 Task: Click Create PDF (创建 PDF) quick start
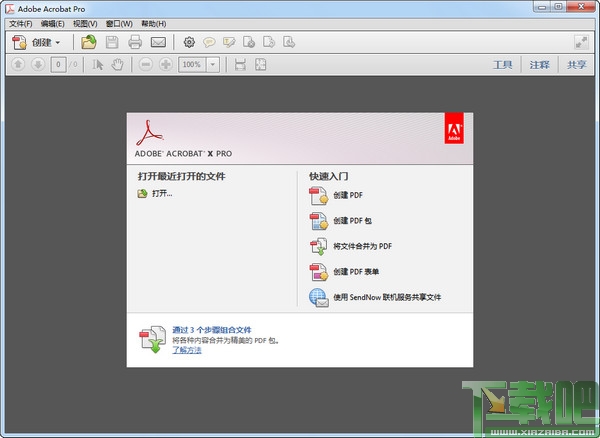click(x=352, y=195)
